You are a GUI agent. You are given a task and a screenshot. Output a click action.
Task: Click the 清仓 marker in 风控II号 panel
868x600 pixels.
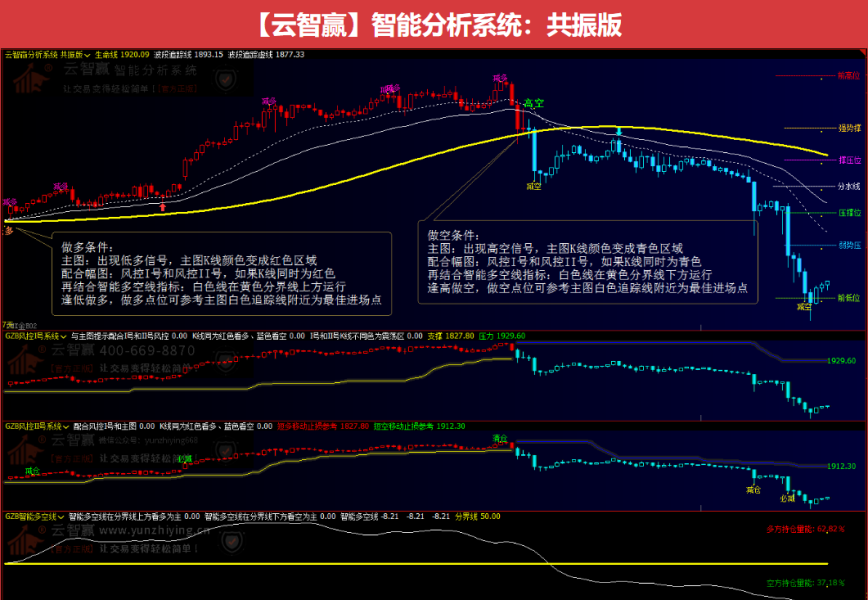tap(500, 437)
